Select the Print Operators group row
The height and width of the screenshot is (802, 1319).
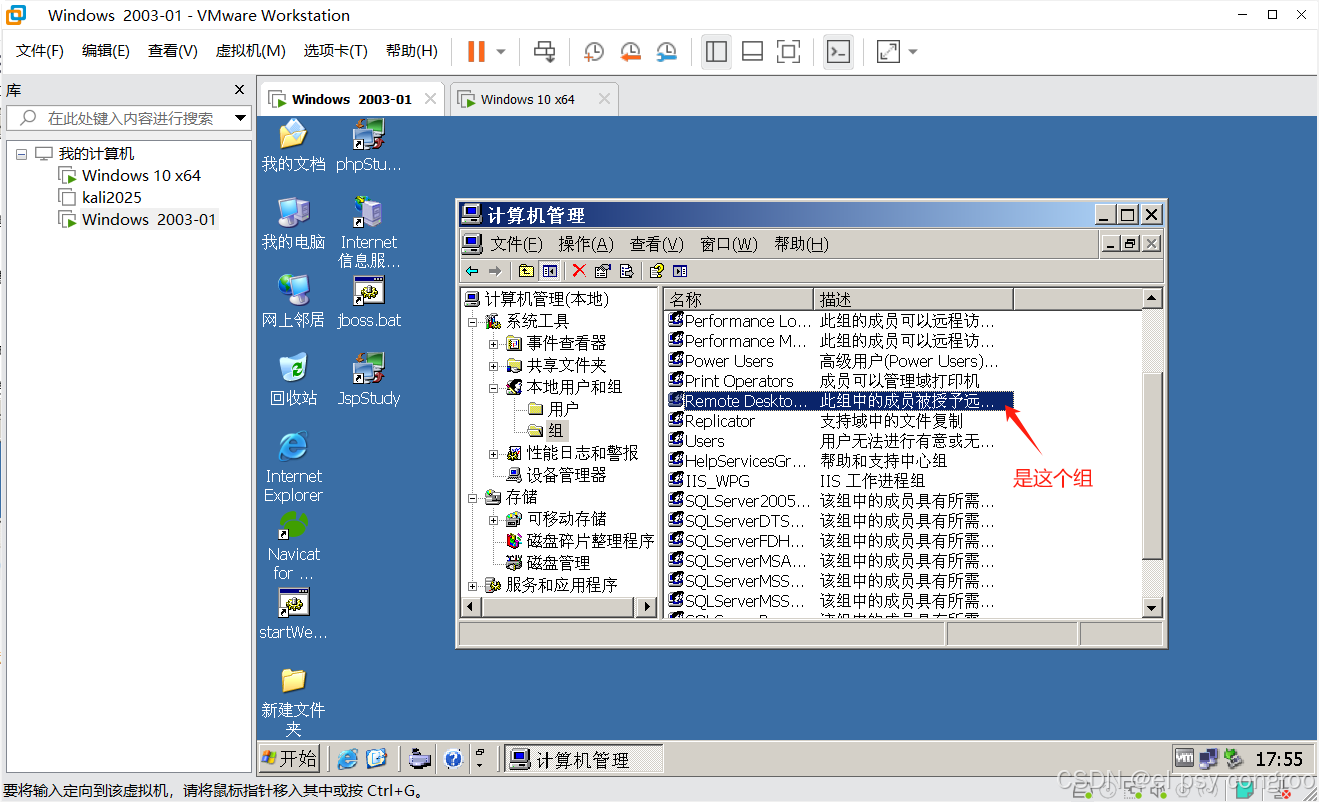pos(840,381)
